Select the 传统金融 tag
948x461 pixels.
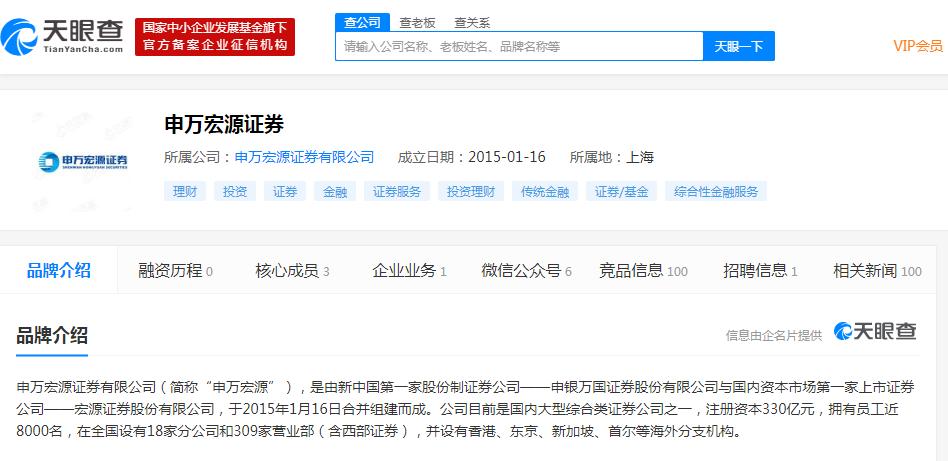(545, 192)
